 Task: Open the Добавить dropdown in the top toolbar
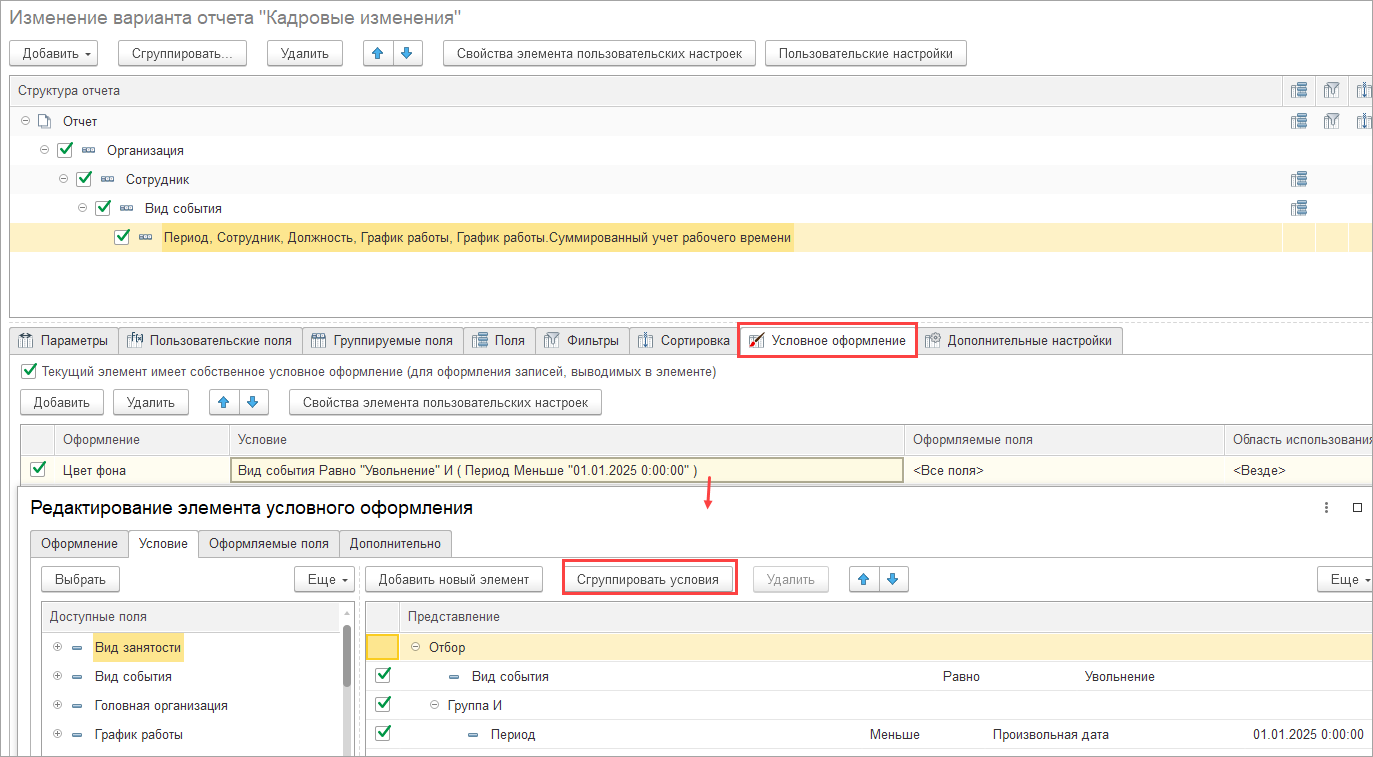click(x=58, y=53)
